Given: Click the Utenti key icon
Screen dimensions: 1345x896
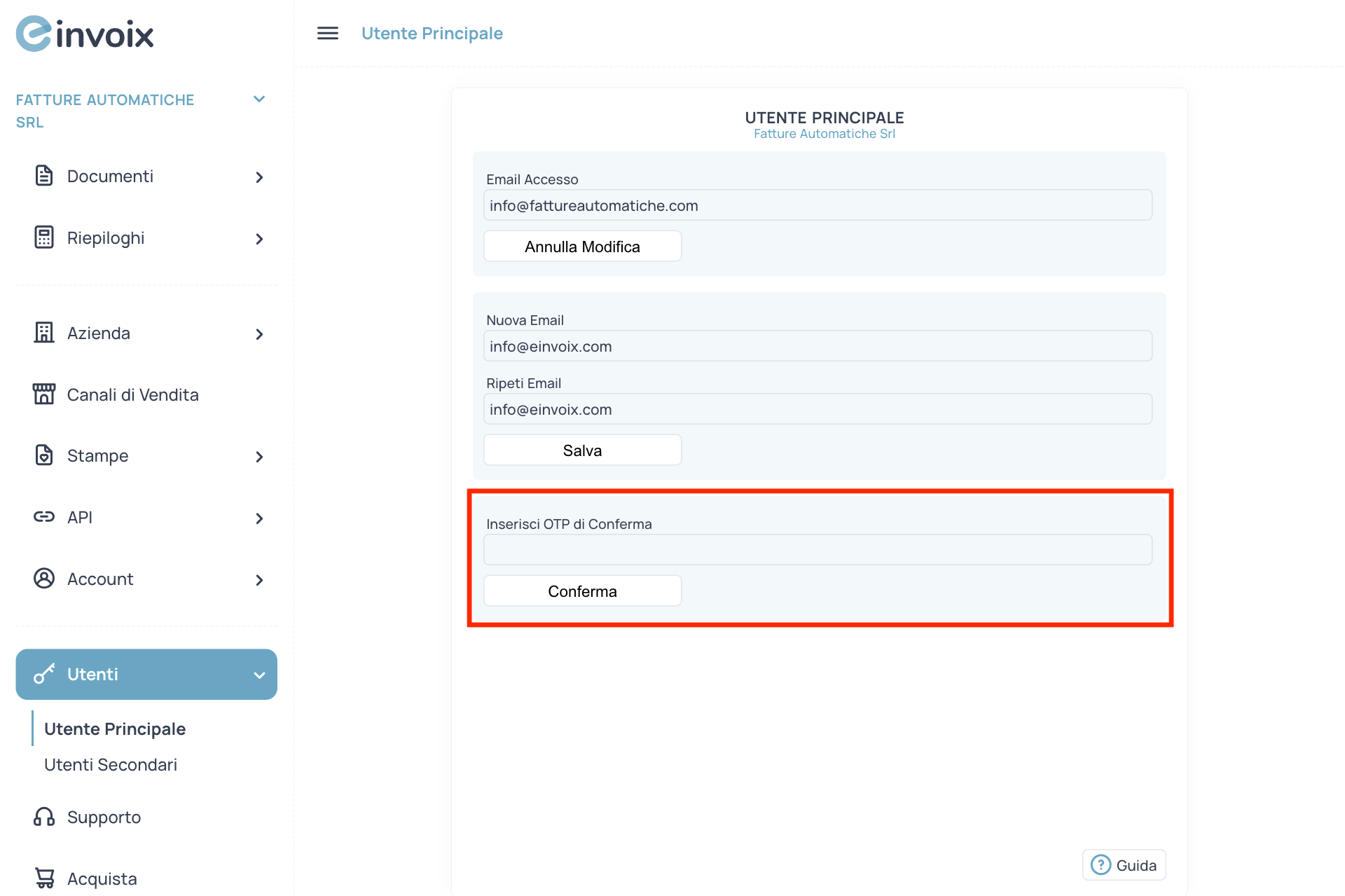Looking at the screenshot, I should [43, 674].
